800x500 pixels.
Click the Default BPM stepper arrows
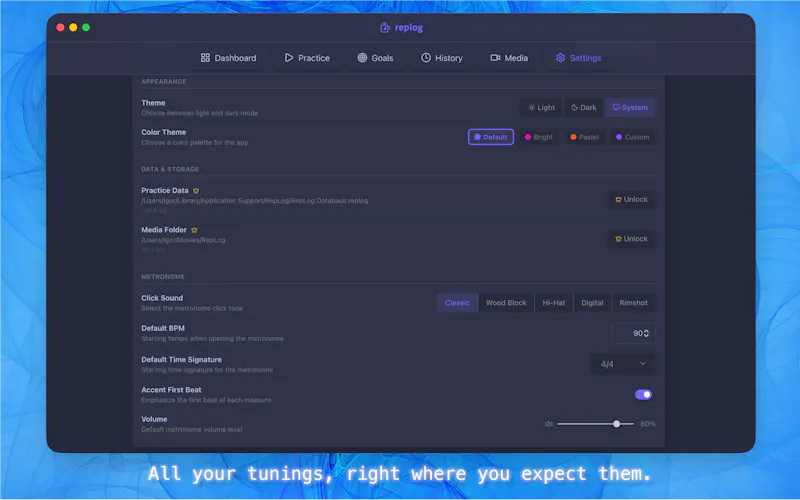[646, 333]
